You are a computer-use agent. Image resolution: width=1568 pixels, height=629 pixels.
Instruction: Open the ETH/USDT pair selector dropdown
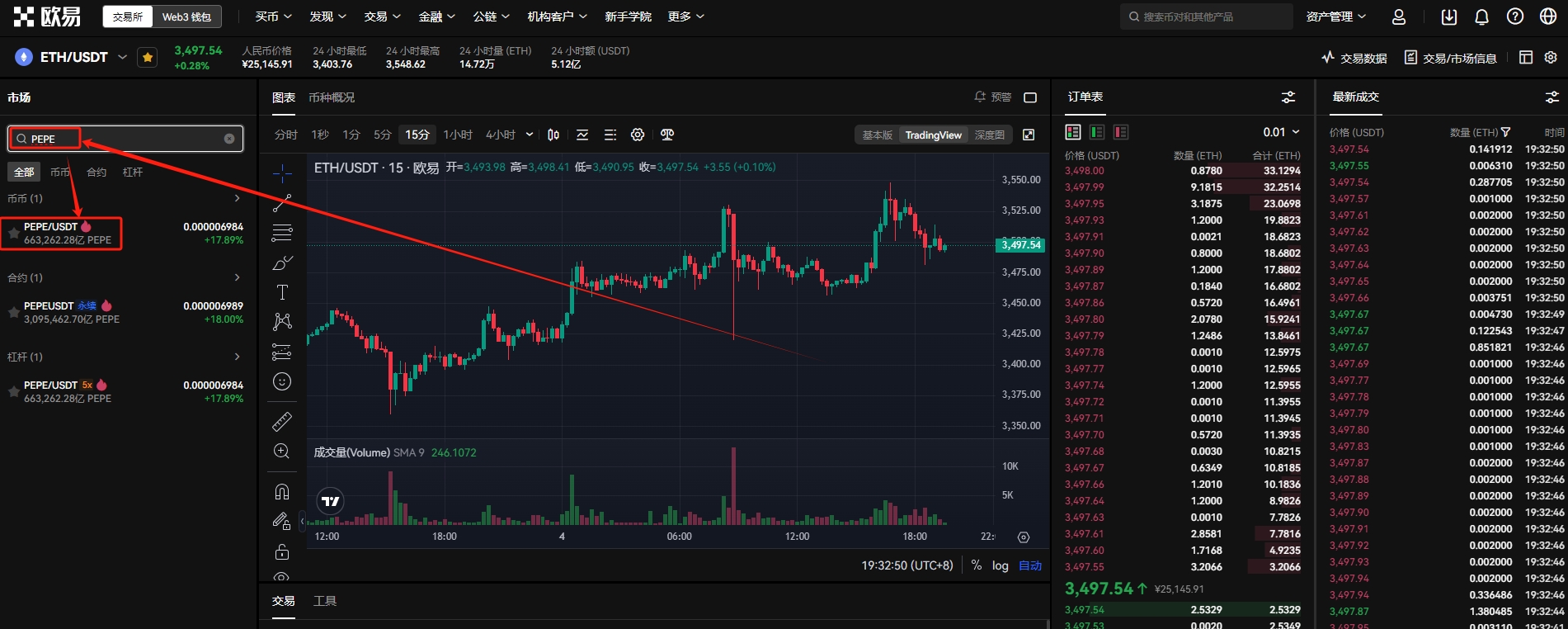(x=122, y=57)
